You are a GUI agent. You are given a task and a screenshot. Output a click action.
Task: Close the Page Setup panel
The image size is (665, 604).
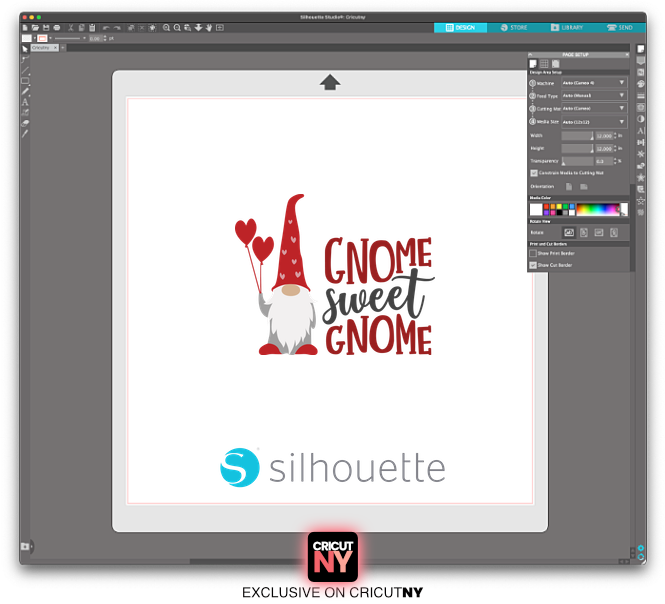[x=627, y=55]
